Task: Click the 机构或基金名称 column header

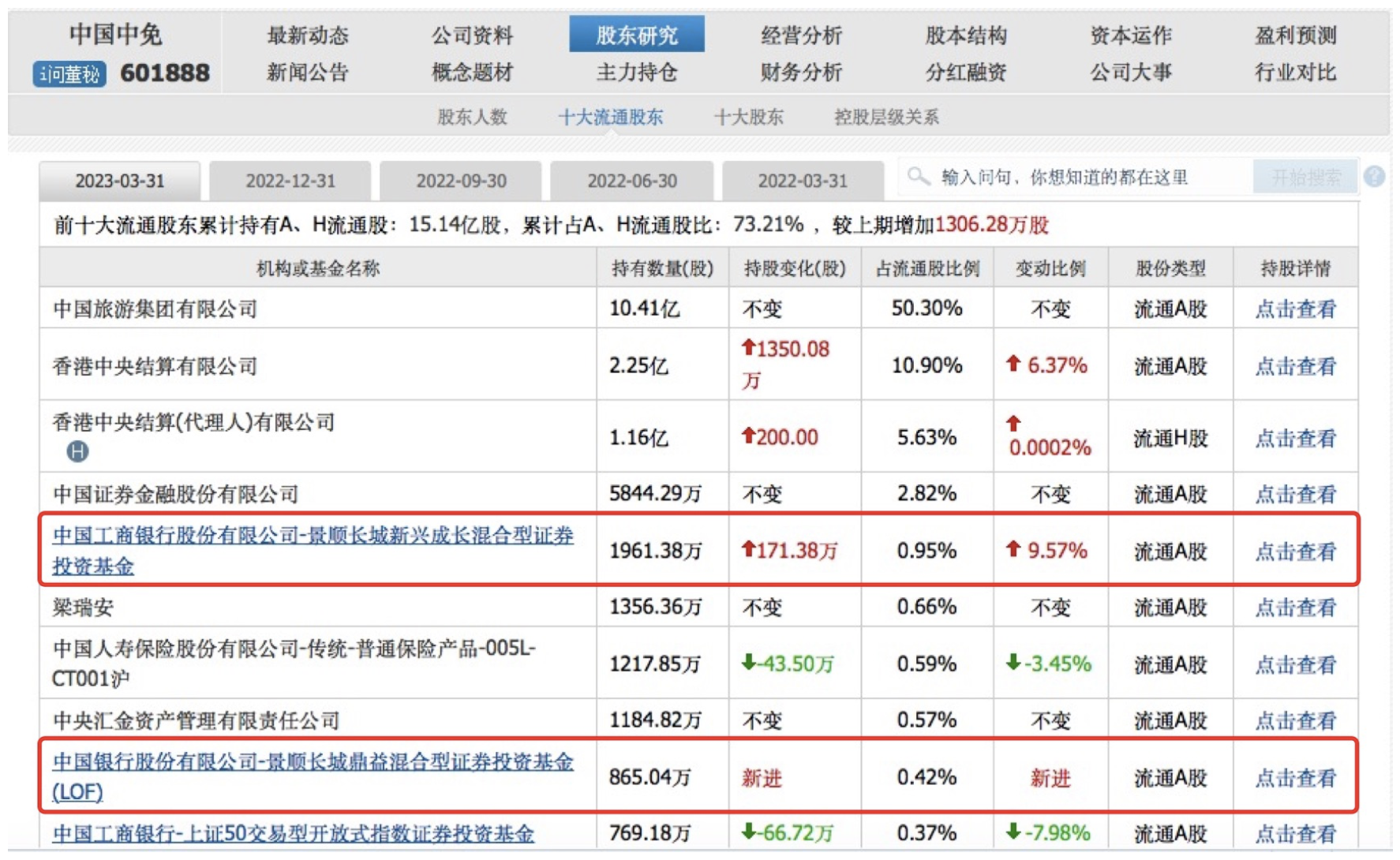Action: click(x=318, y=268)
